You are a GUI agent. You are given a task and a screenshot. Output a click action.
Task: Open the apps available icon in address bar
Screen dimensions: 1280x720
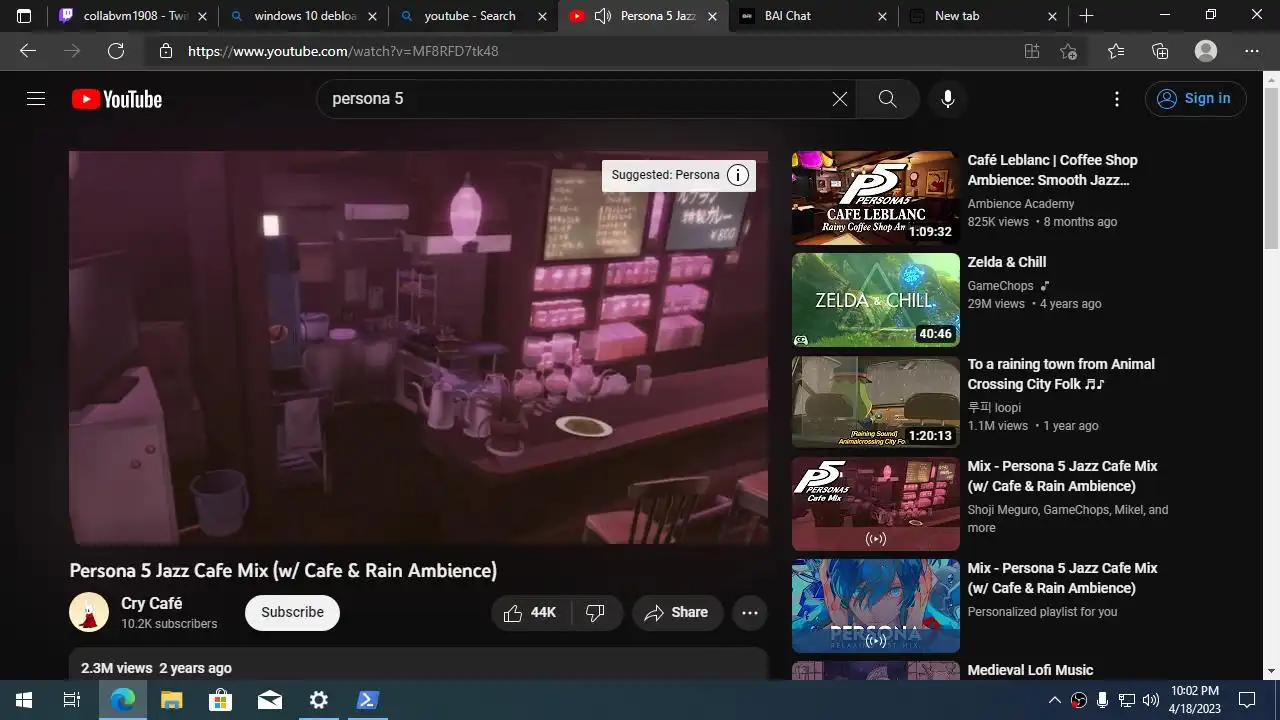1032,51
